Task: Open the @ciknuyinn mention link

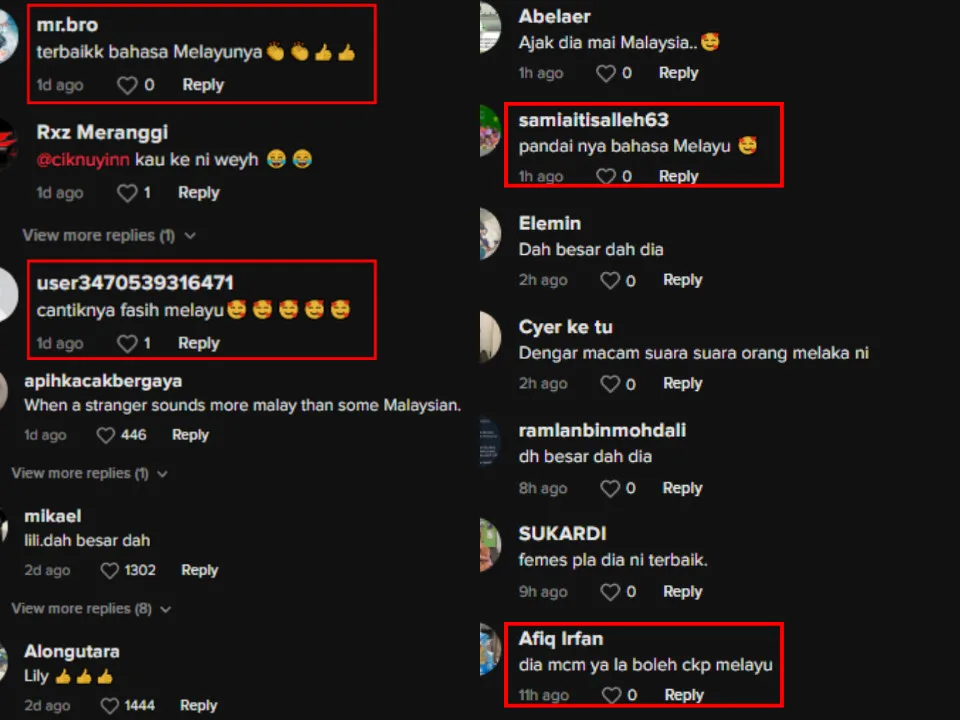Action: coord(83,160)
